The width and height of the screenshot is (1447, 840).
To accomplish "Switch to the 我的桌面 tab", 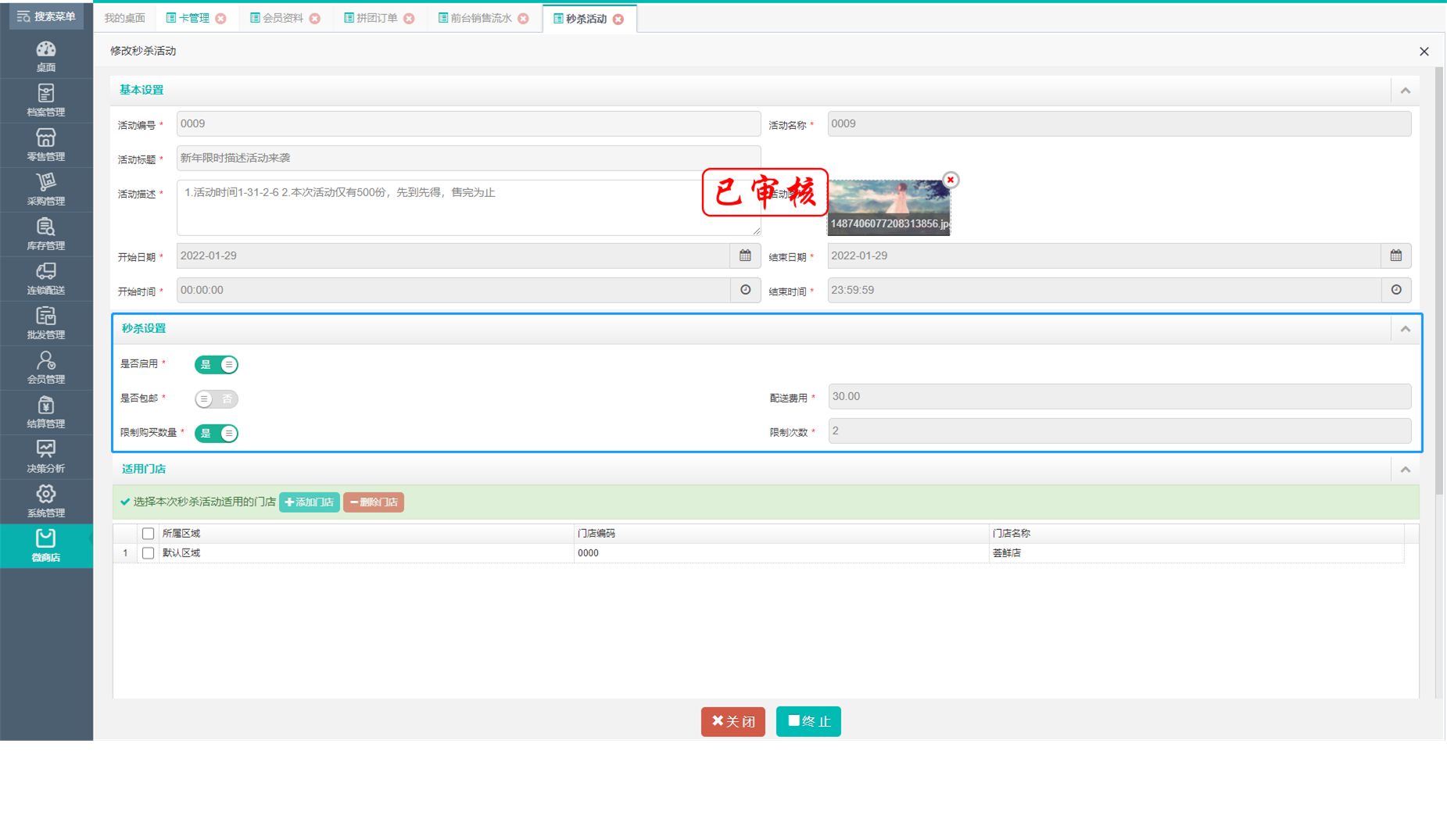I will coord(125,18).
